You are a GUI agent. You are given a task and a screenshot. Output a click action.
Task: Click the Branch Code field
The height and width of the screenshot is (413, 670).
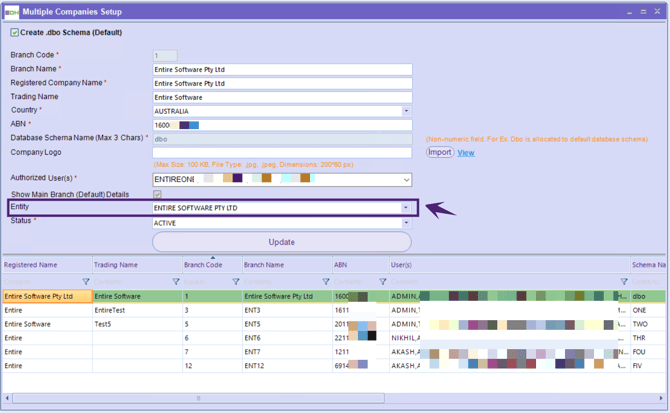[165, 56]
